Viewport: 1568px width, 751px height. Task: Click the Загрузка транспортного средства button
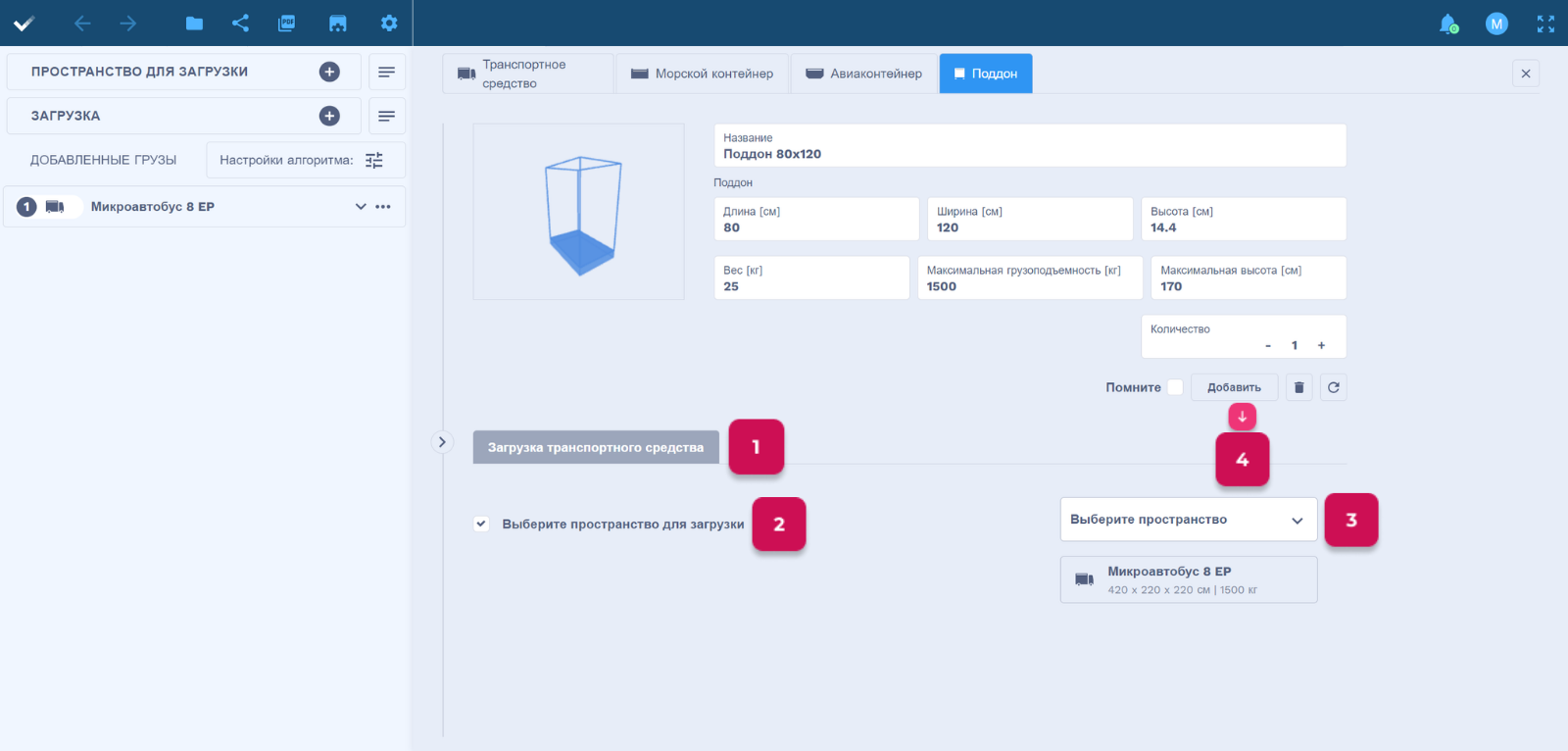[596, 447]
